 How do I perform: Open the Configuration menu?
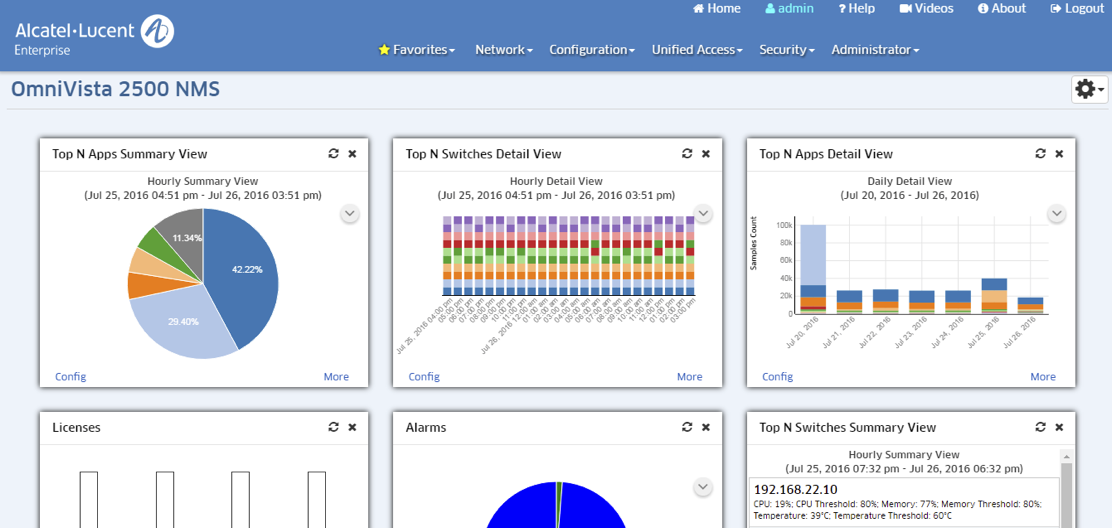(x=592, y=50)
